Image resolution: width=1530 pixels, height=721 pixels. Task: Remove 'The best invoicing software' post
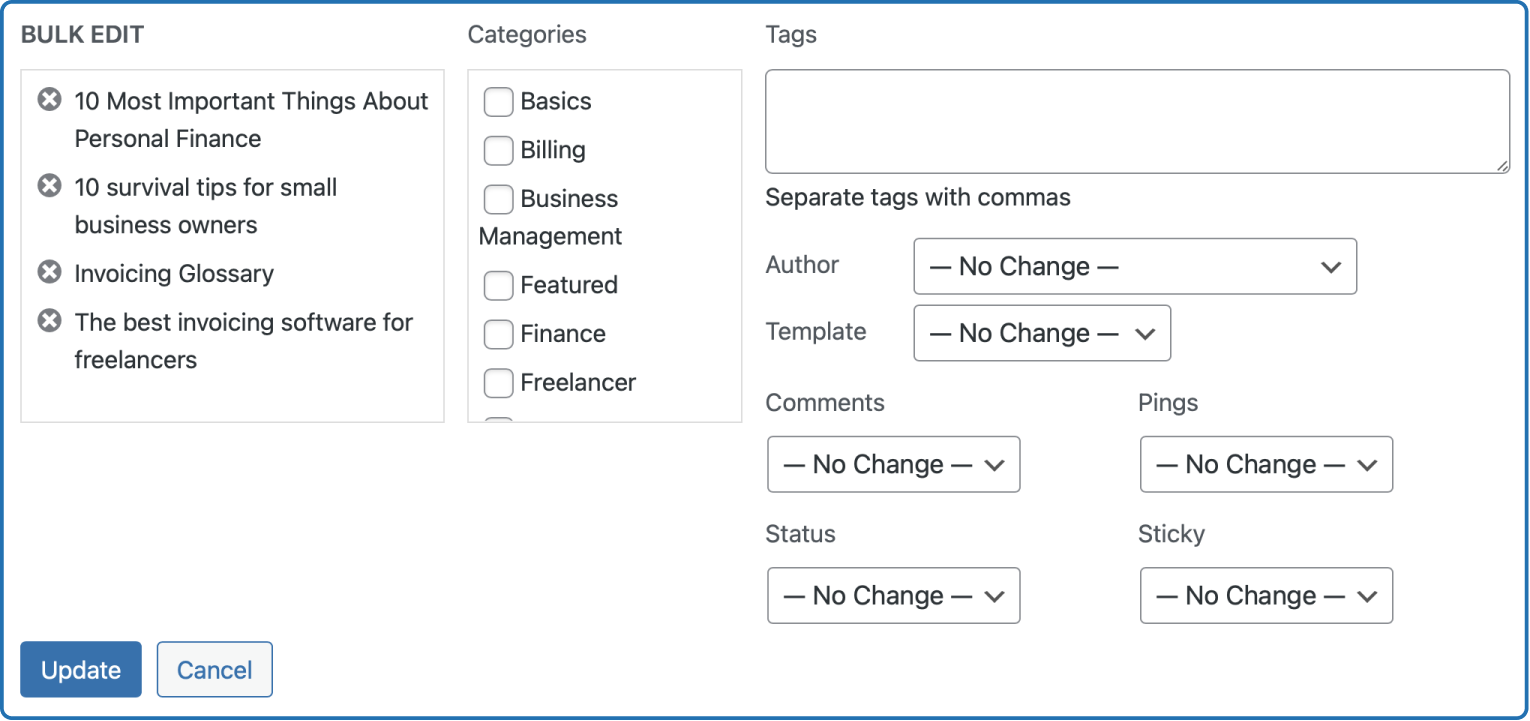tap(49, 321)
